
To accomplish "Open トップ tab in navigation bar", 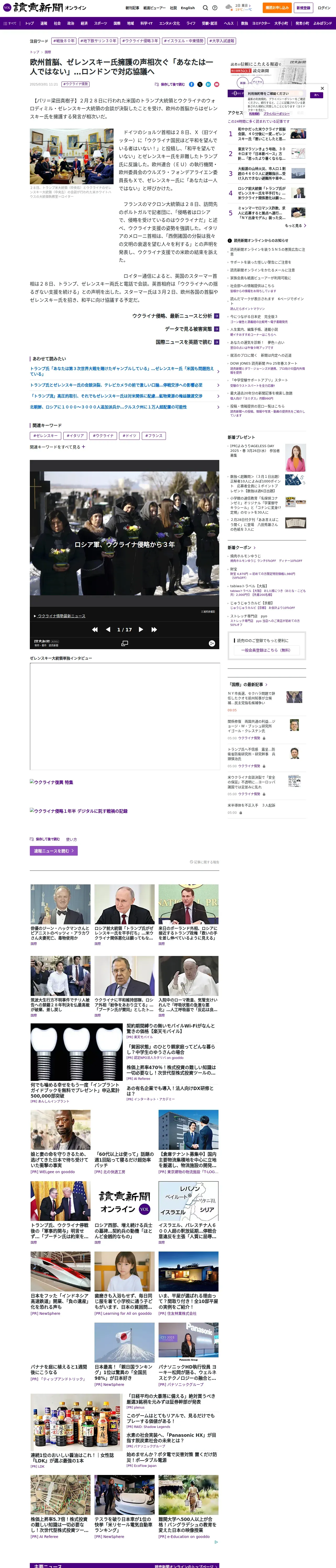I will 29,23.
